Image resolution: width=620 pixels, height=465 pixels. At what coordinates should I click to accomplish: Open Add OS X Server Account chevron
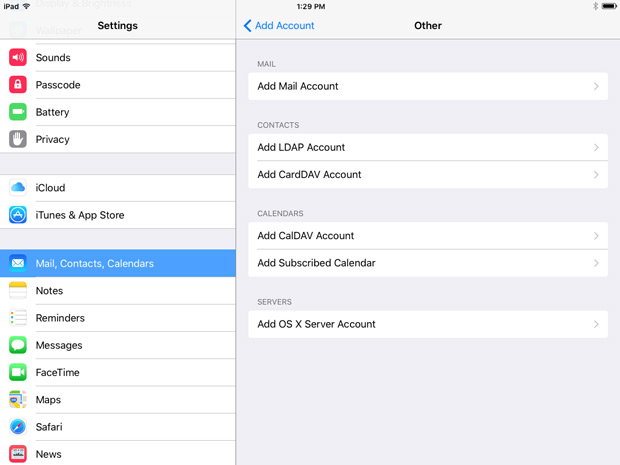pyautogui.click(x=596, y=324)
